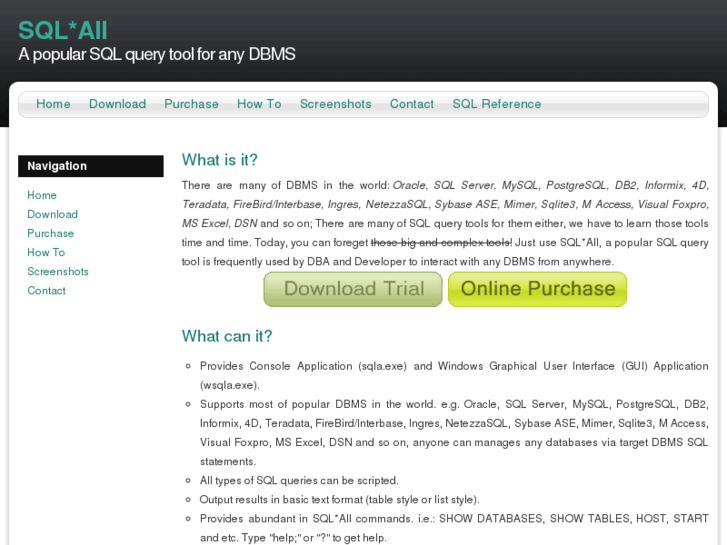Click the struck-through text 'those big and complex tools'

(x=440, y=243)
